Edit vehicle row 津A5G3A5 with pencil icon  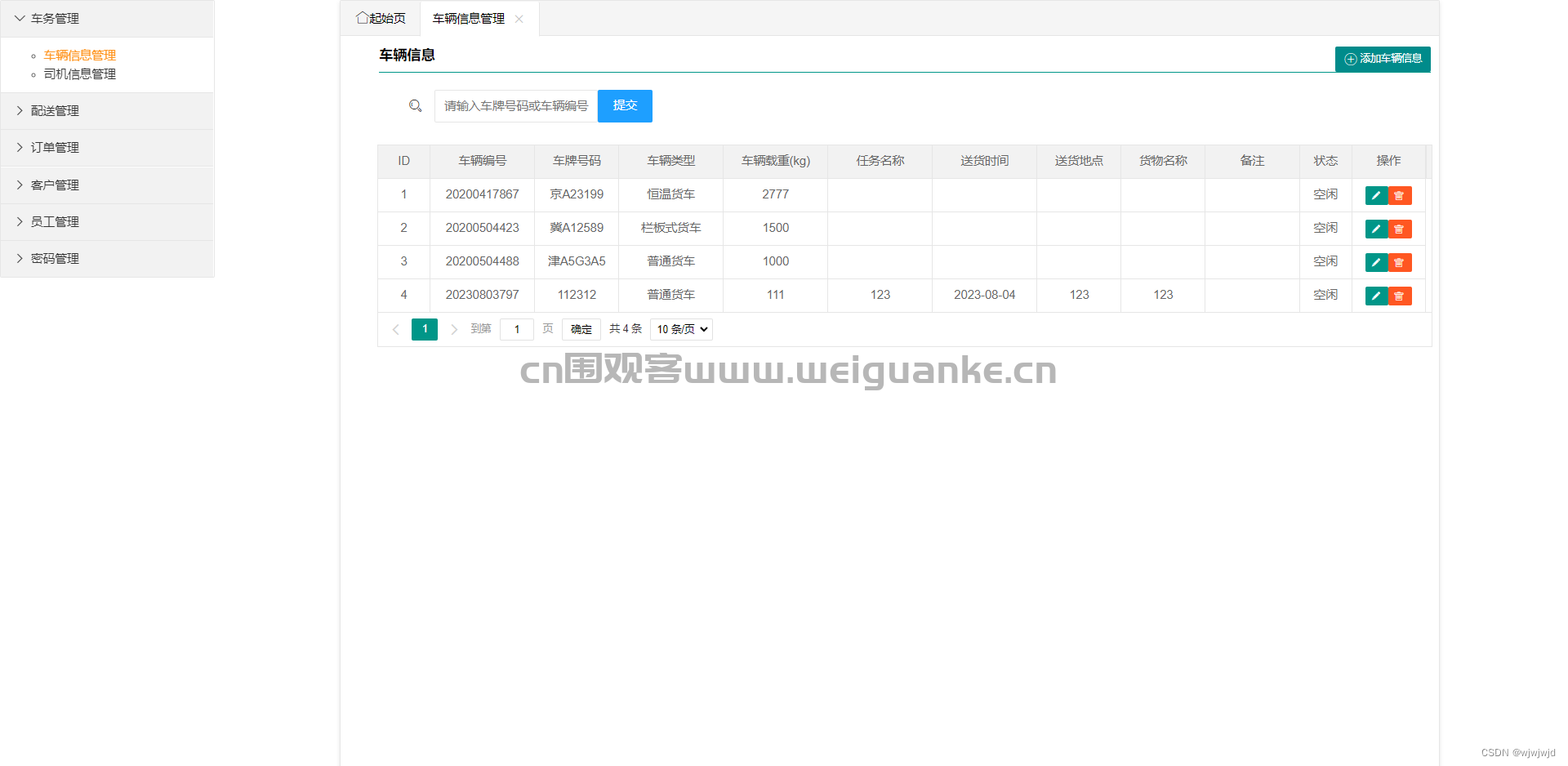click(1376, 262)
